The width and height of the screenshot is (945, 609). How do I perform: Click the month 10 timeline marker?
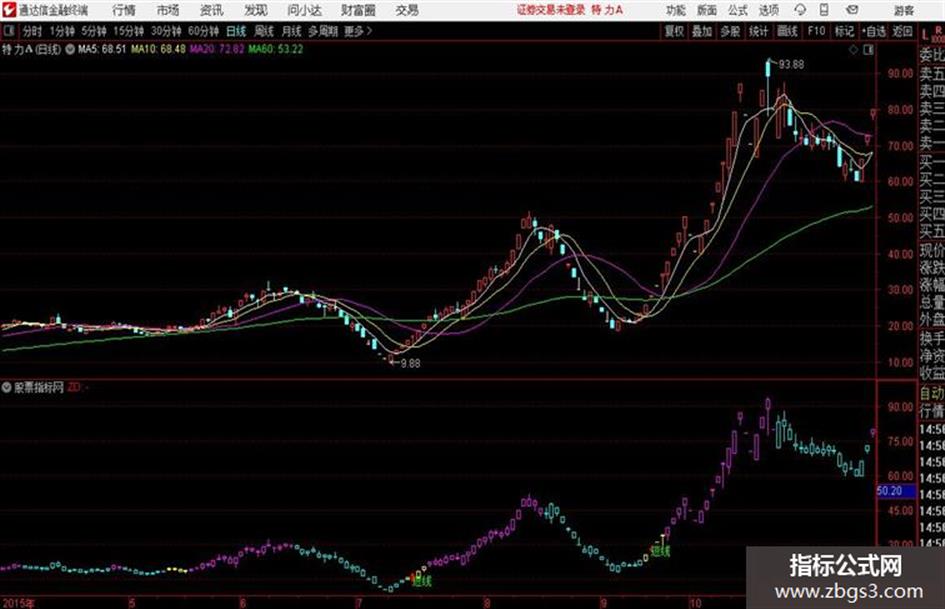tap(695, 603)
